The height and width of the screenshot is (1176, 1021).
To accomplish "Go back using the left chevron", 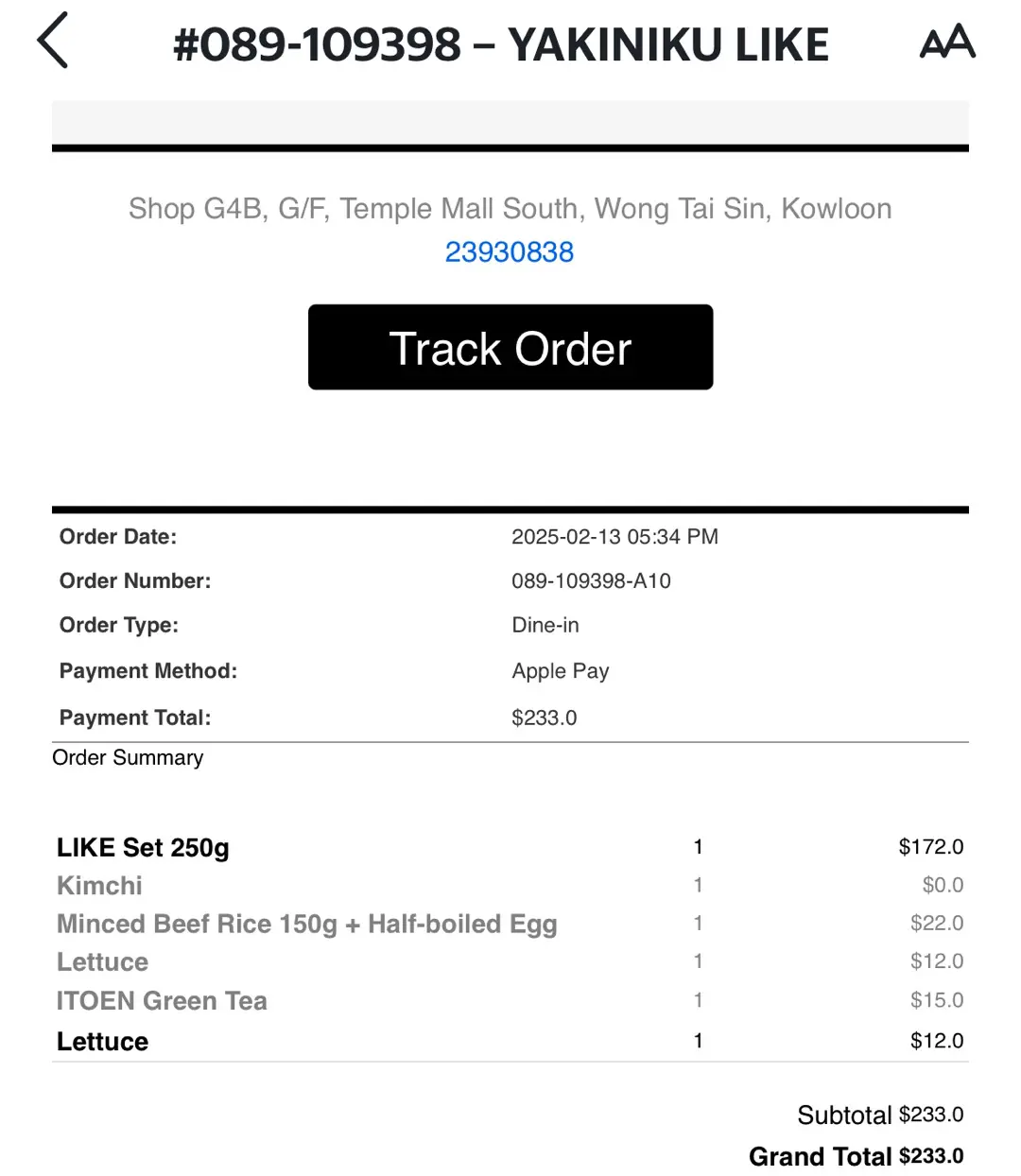I will pos(54,41).
